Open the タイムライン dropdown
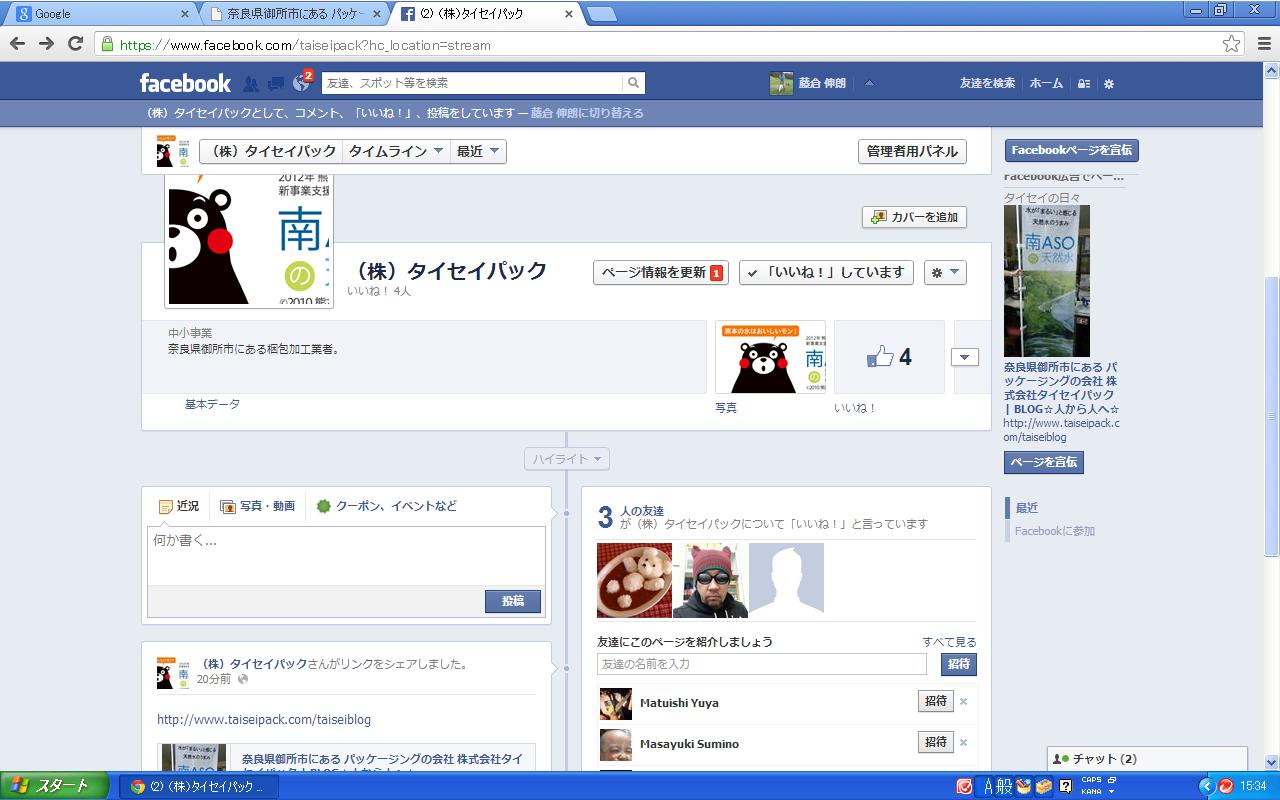The image size is (1280, 800). click(x=396, y=151)
